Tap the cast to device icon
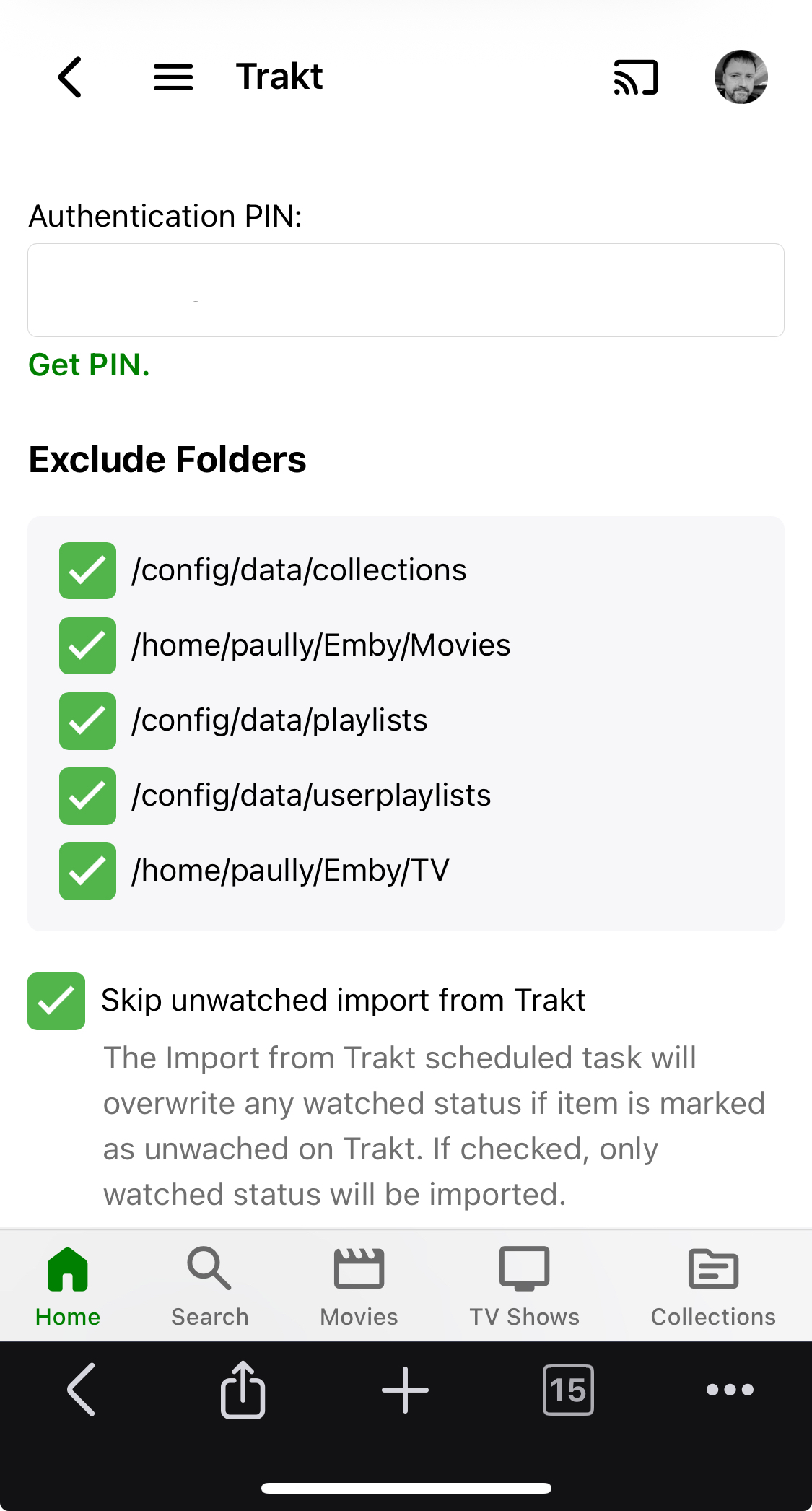Screen dimensions: 812x1511 tap(636, 77)
